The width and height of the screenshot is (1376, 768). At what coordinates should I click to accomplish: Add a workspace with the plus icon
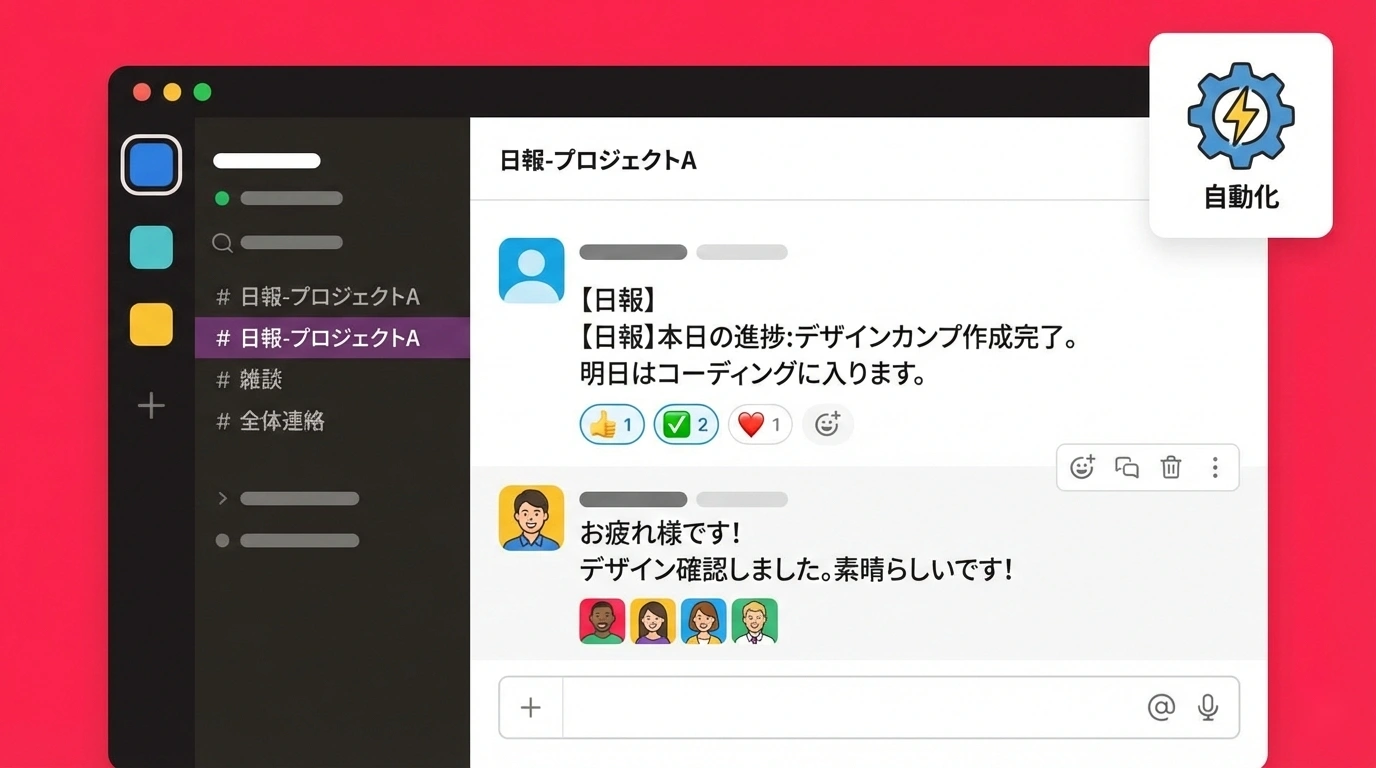click(x=151, y=405)
